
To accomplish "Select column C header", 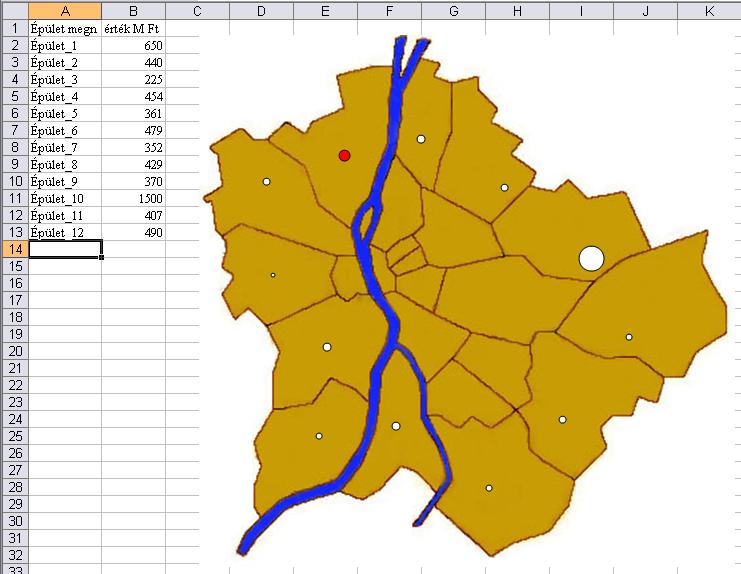I will 198,11.
